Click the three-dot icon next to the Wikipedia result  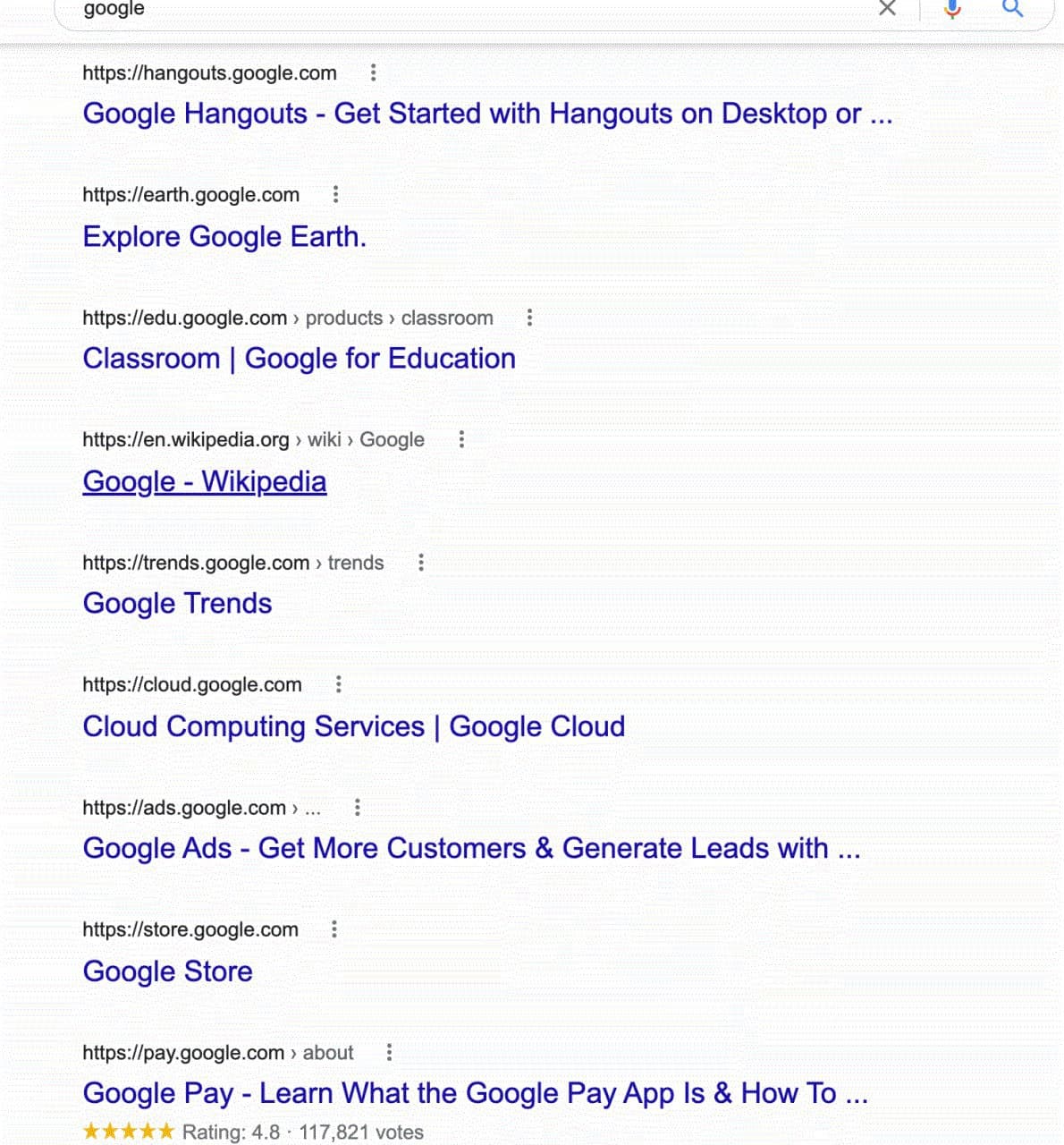point(461,439)
